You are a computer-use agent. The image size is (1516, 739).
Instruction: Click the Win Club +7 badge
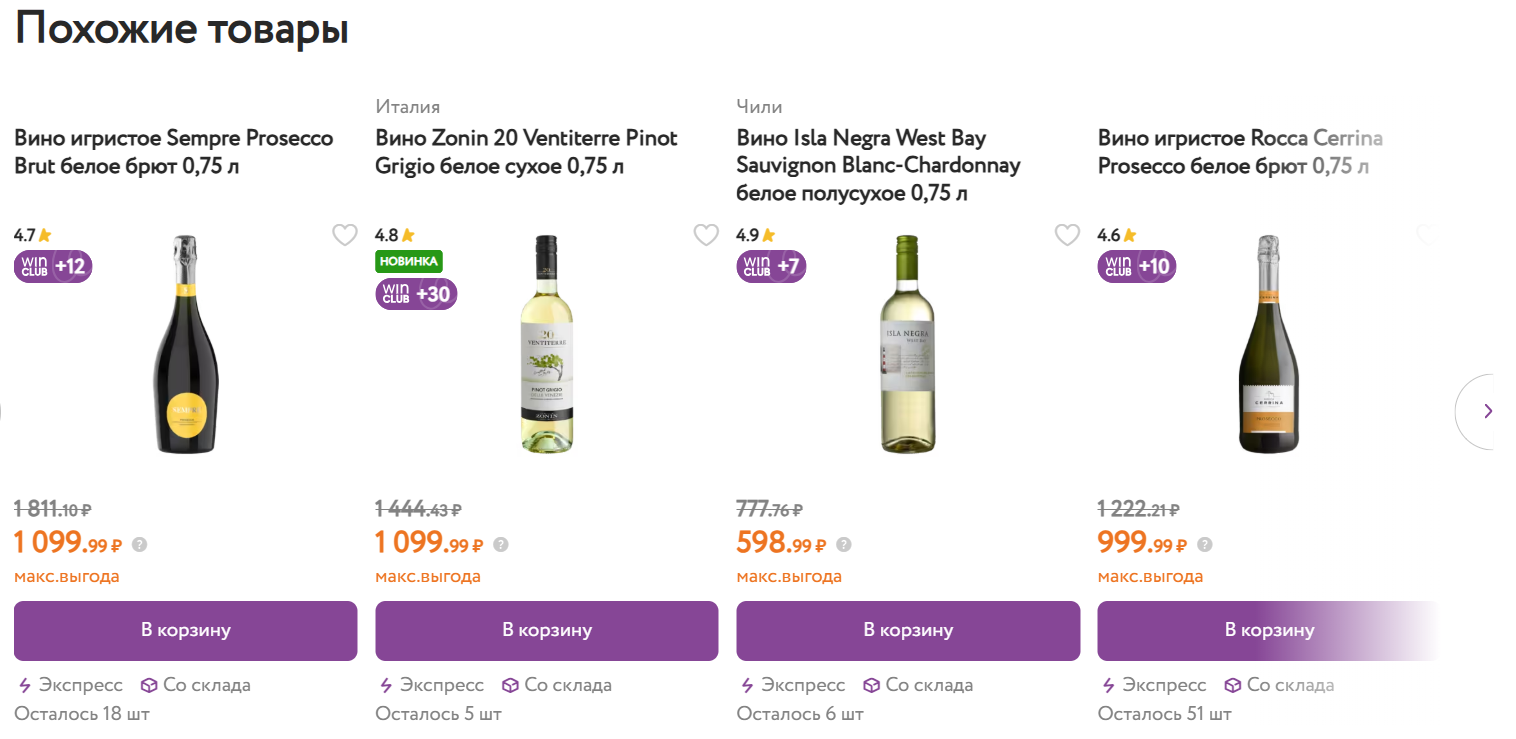[x=771, y=266]
